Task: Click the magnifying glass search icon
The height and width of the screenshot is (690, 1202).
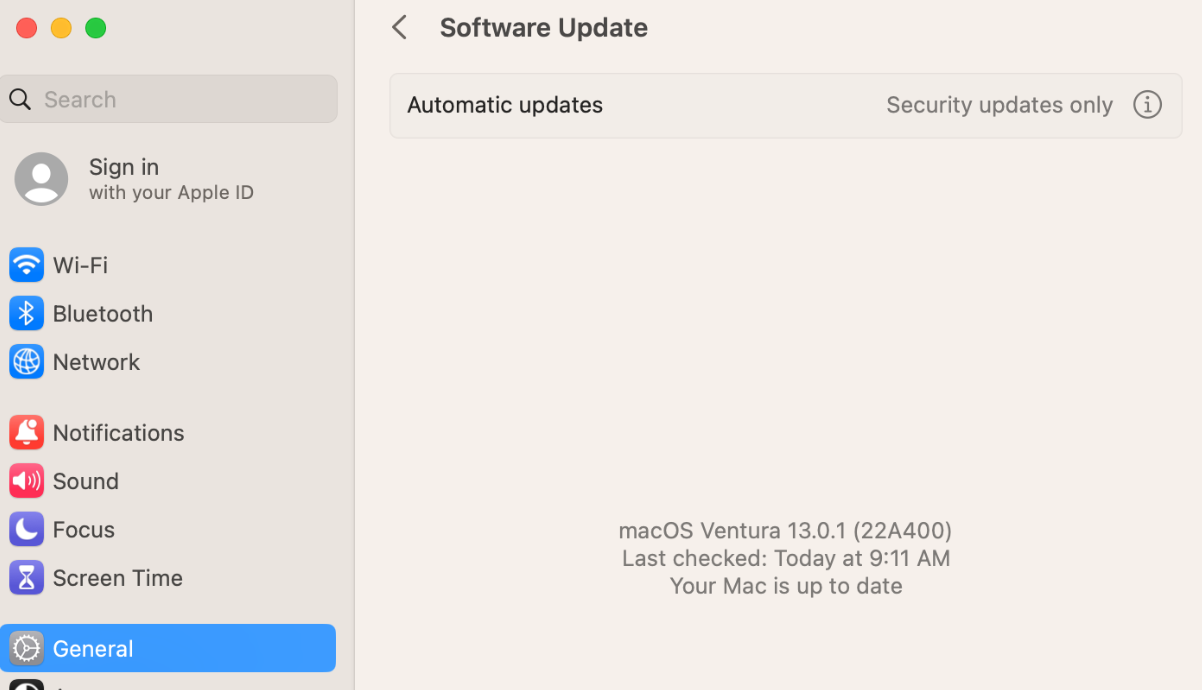Action: 20,99
